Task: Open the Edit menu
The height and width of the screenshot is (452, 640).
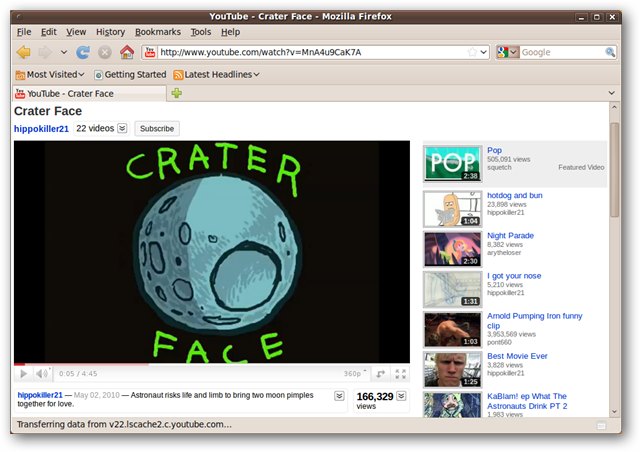Action: tap(49, 32)
